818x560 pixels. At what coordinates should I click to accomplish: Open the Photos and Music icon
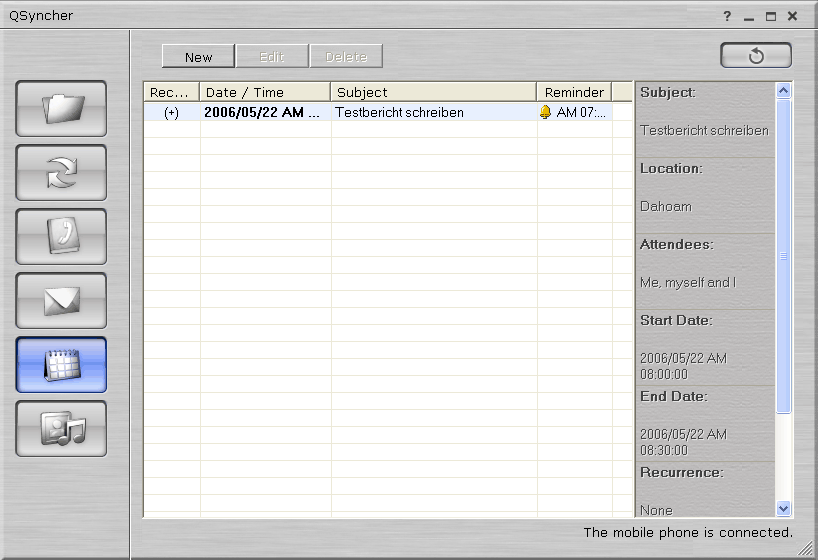point(61,428)
